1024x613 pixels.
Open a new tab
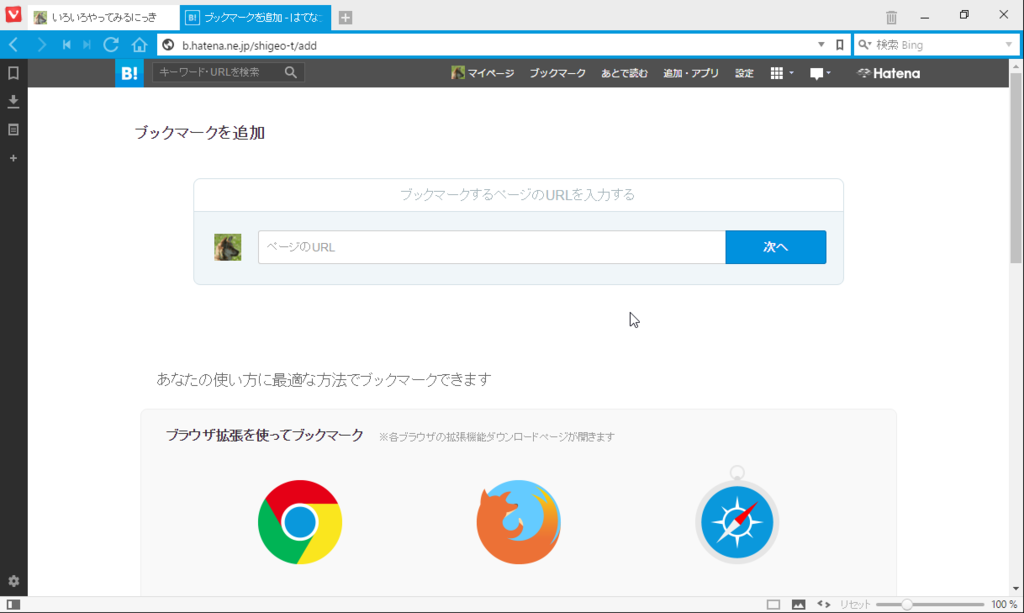(345, 18)
